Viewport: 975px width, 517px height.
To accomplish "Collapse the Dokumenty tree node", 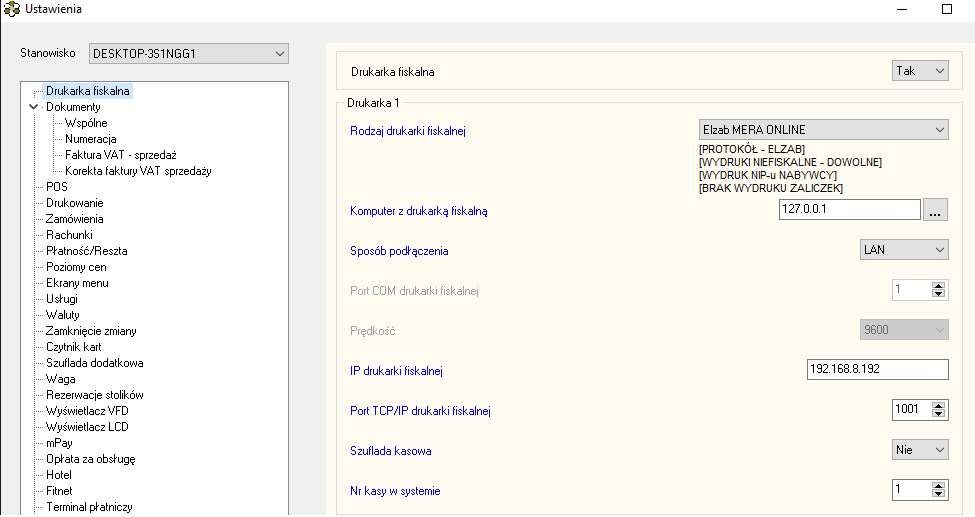I will pyautogui.click(x=33, y=107).
